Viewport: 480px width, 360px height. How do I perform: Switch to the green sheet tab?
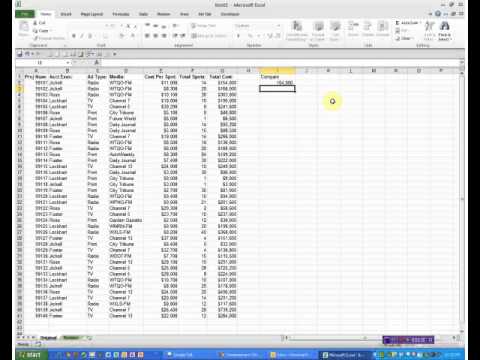[x=71, y=338]
